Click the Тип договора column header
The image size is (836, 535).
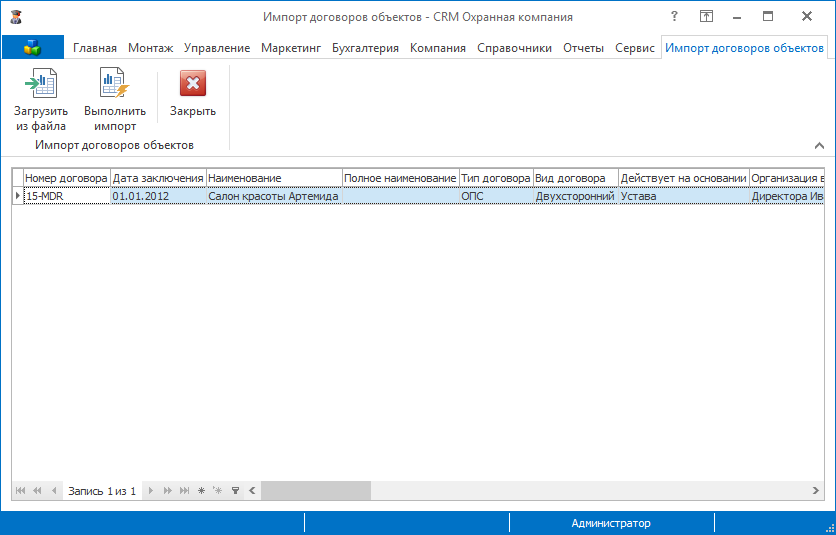point(496,178)
